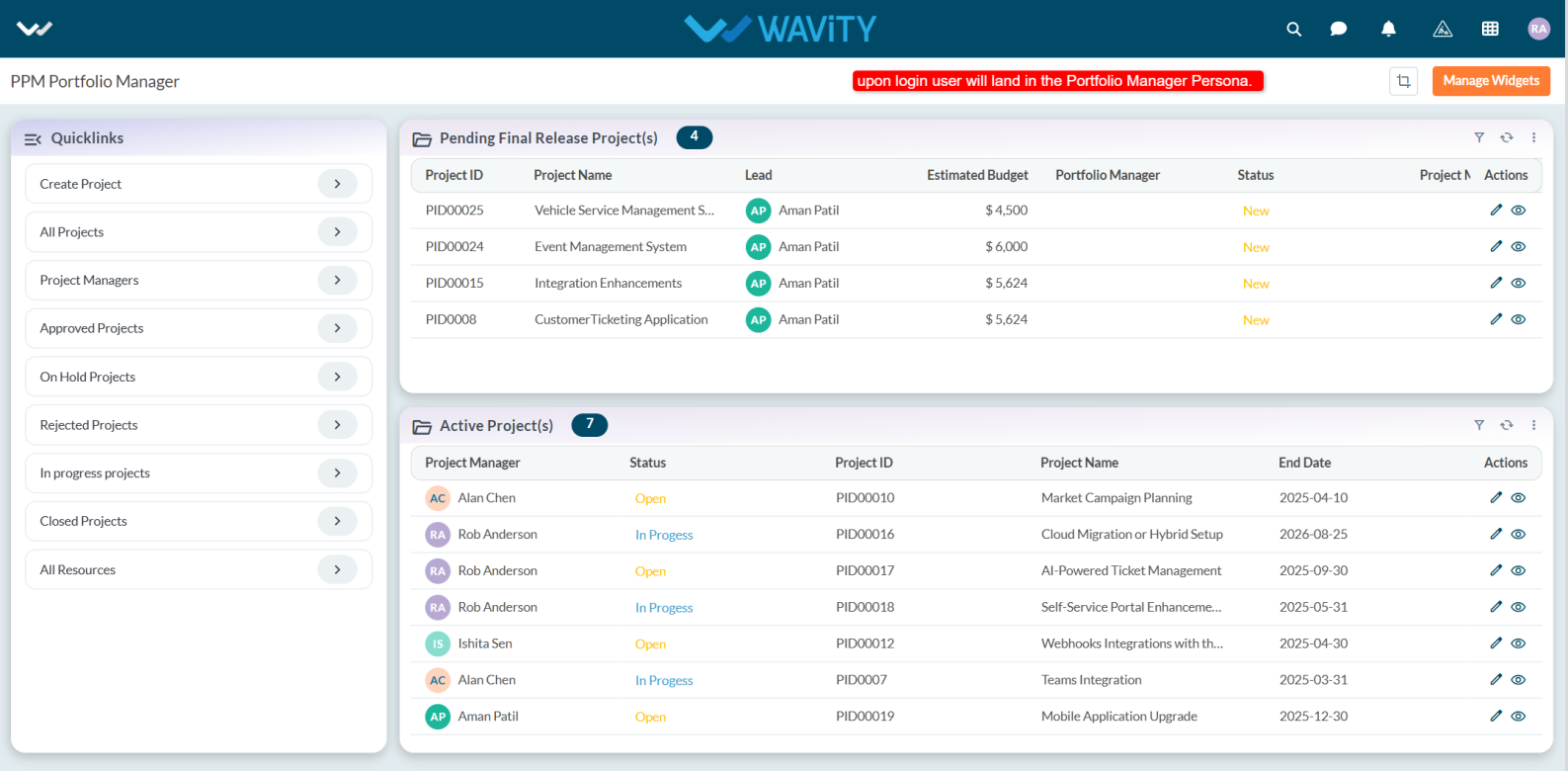Viewport: 1568px width, 771px height.
Task: Expand the All Projects quicklink chevron
Action: click(337, 231)
